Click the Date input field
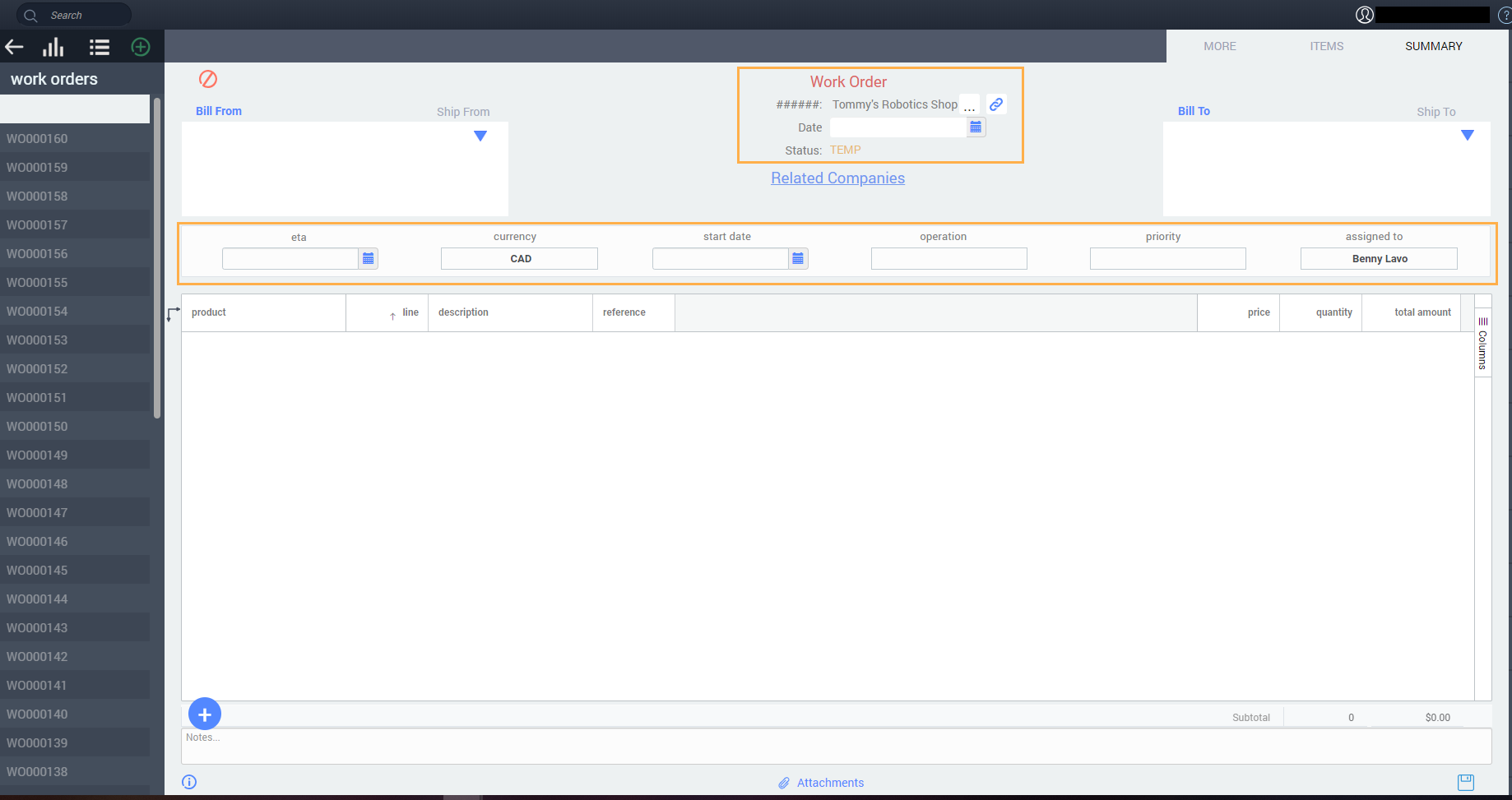This screenshot has width=1512, height=800. 898,127
